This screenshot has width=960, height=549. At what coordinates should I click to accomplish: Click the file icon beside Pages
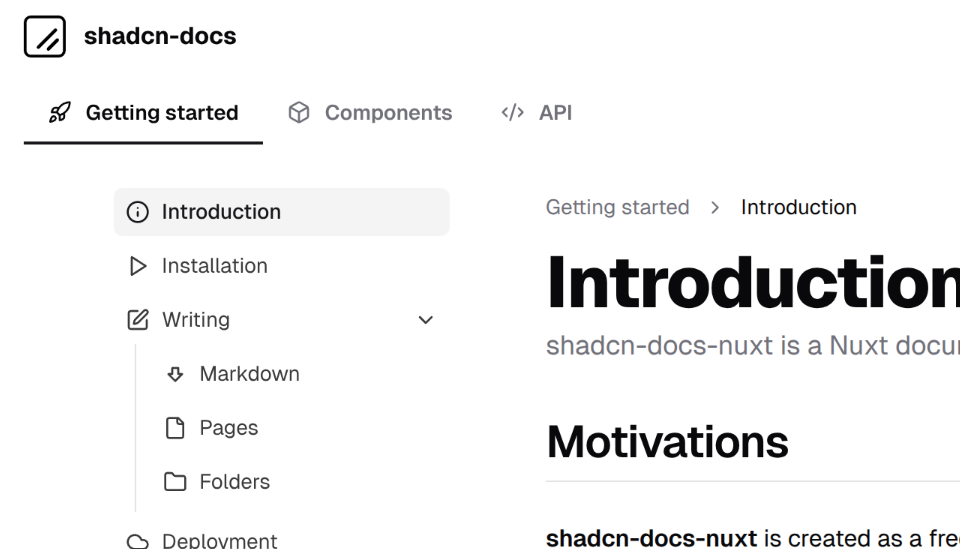tap(175, 428)
